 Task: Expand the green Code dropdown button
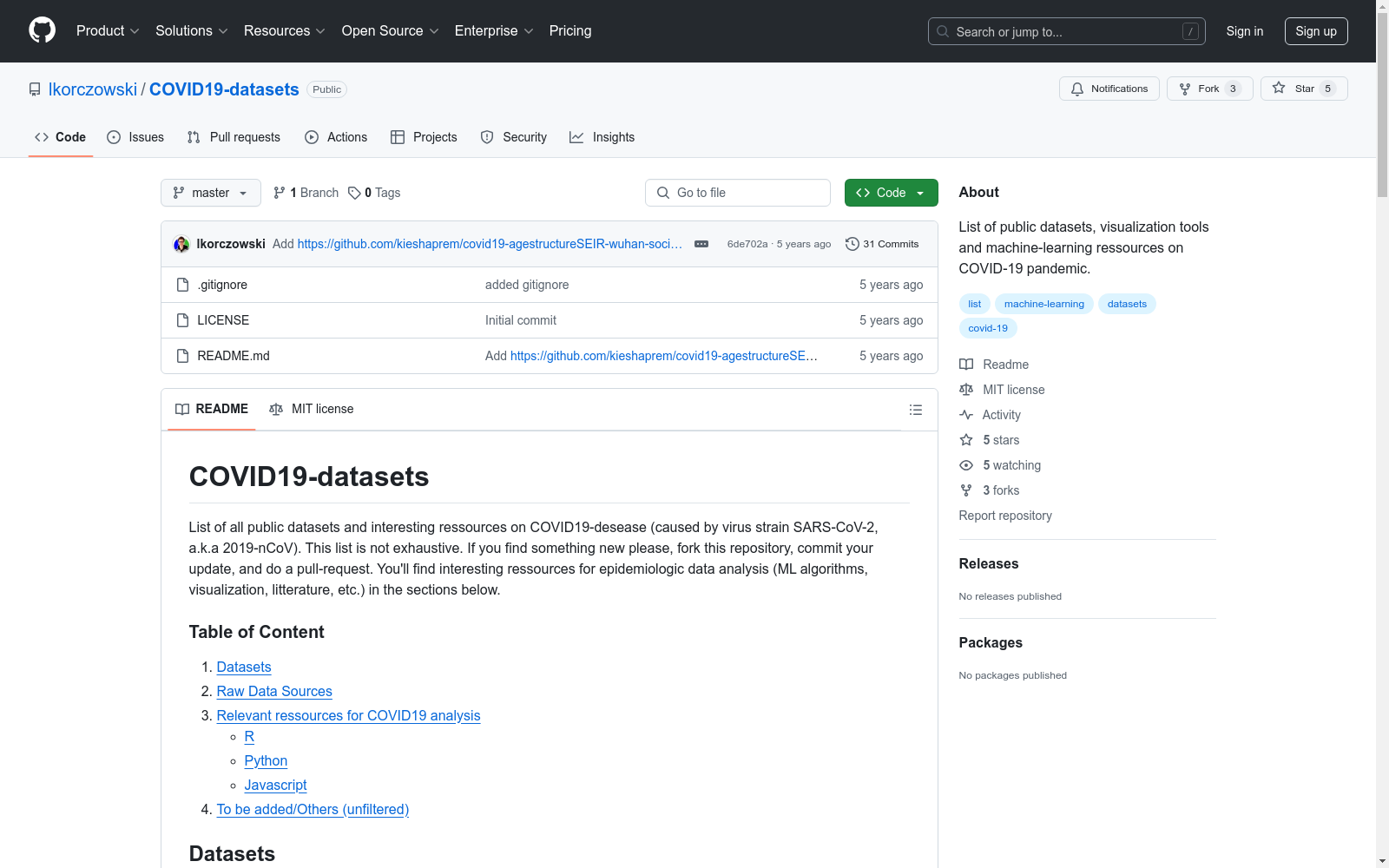click(891, 193)
